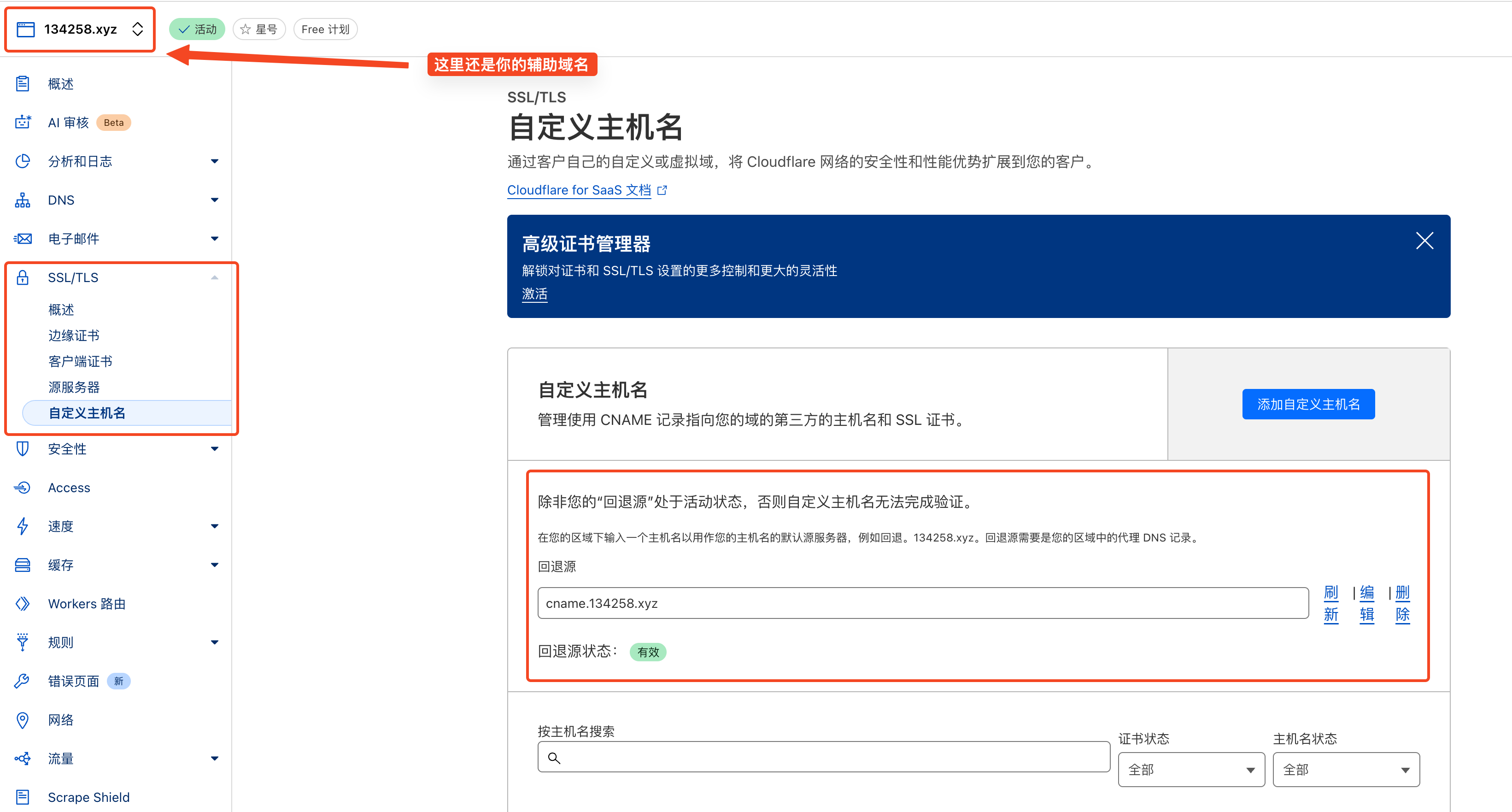The width and height of the screenshot is (1512, 812).
Task: Click the 按主机名搜索 search field
Action: (x=824, y=758)
